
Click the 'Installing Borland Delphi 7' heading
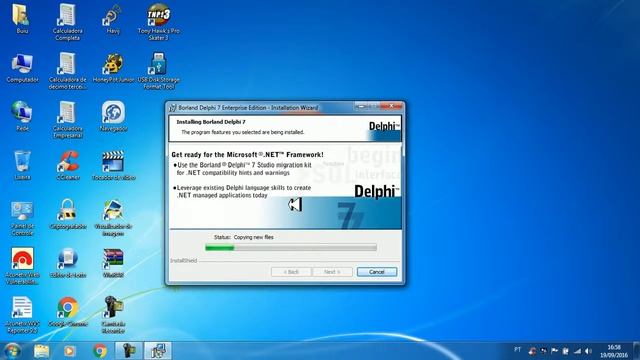click(211, 122)
